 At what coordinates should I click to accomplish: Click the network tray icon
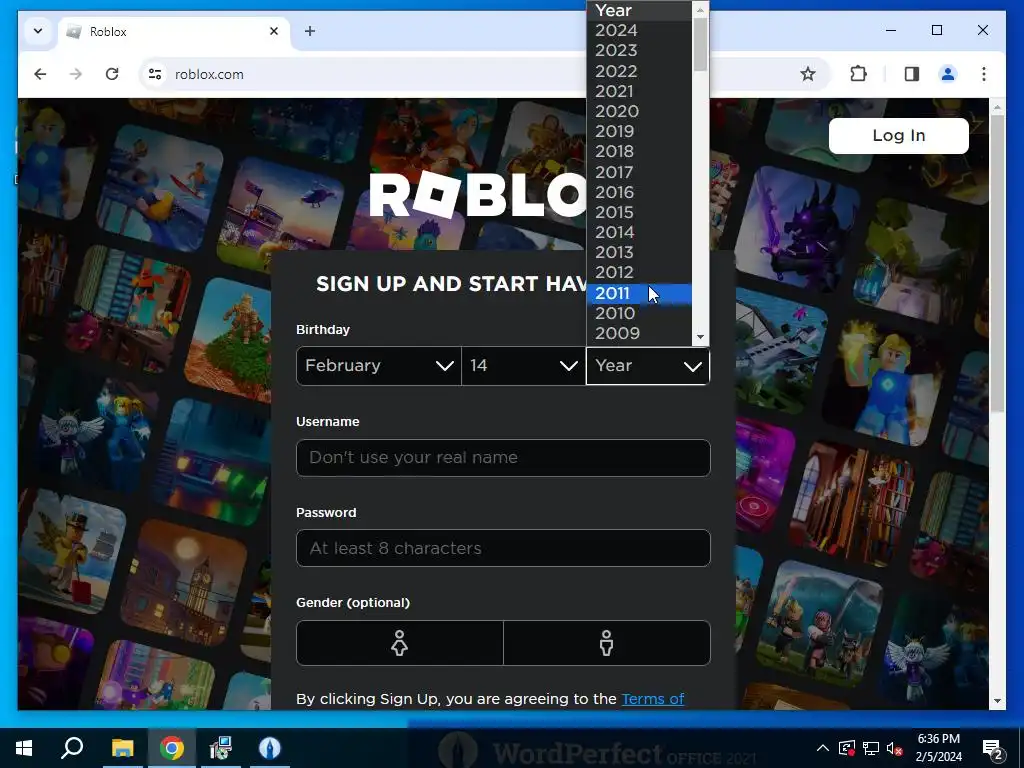click(x=871, y=748)
